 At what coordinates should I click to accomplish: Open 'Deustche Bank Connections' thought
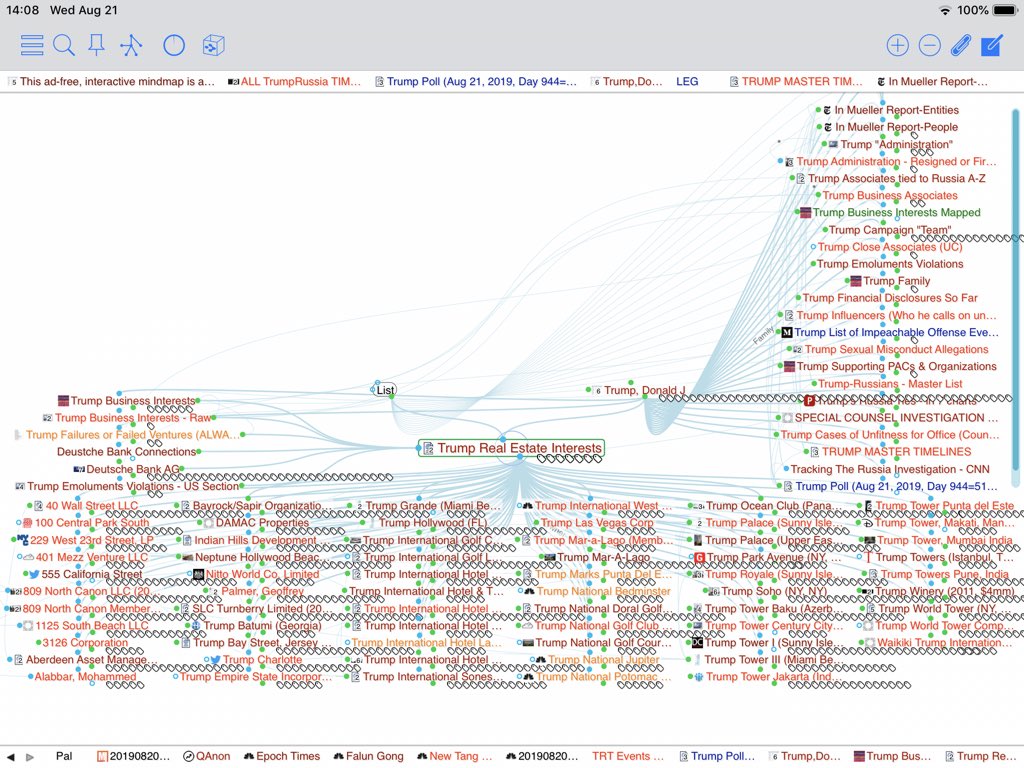126,451
